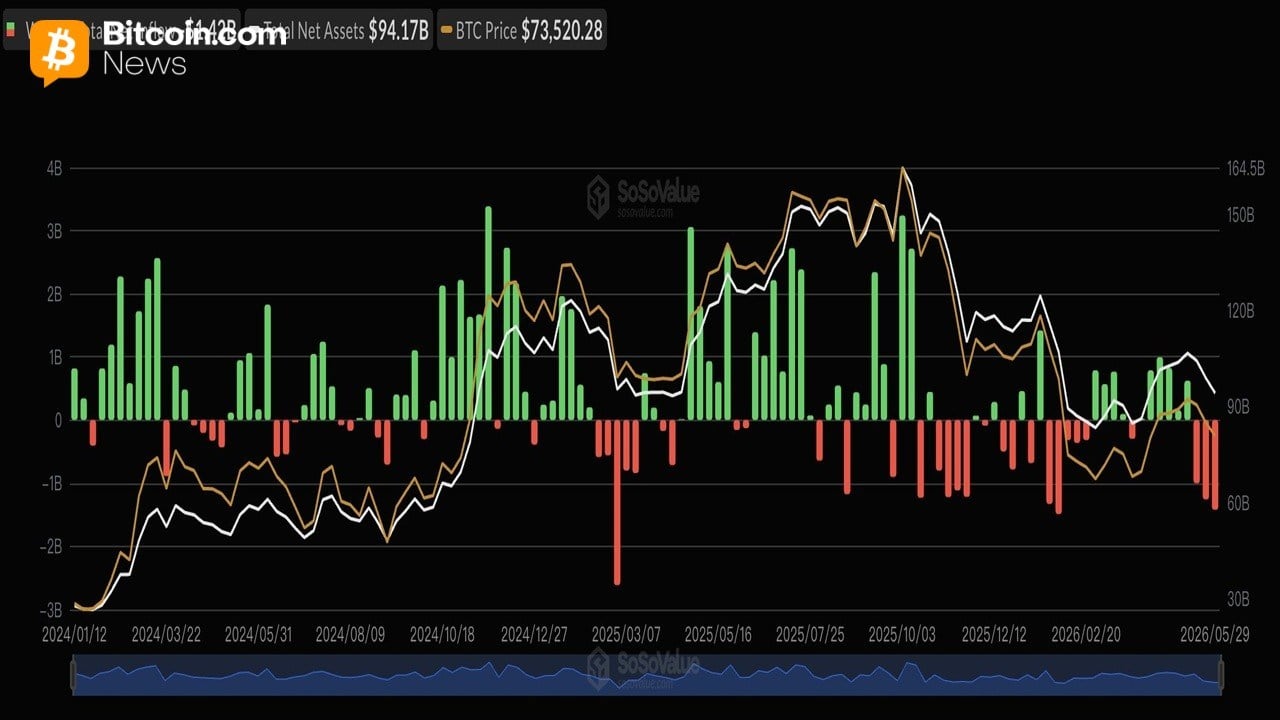
Task: Select the tallest green inflow bar near 2024/12/27
Action: click(488, 313)
